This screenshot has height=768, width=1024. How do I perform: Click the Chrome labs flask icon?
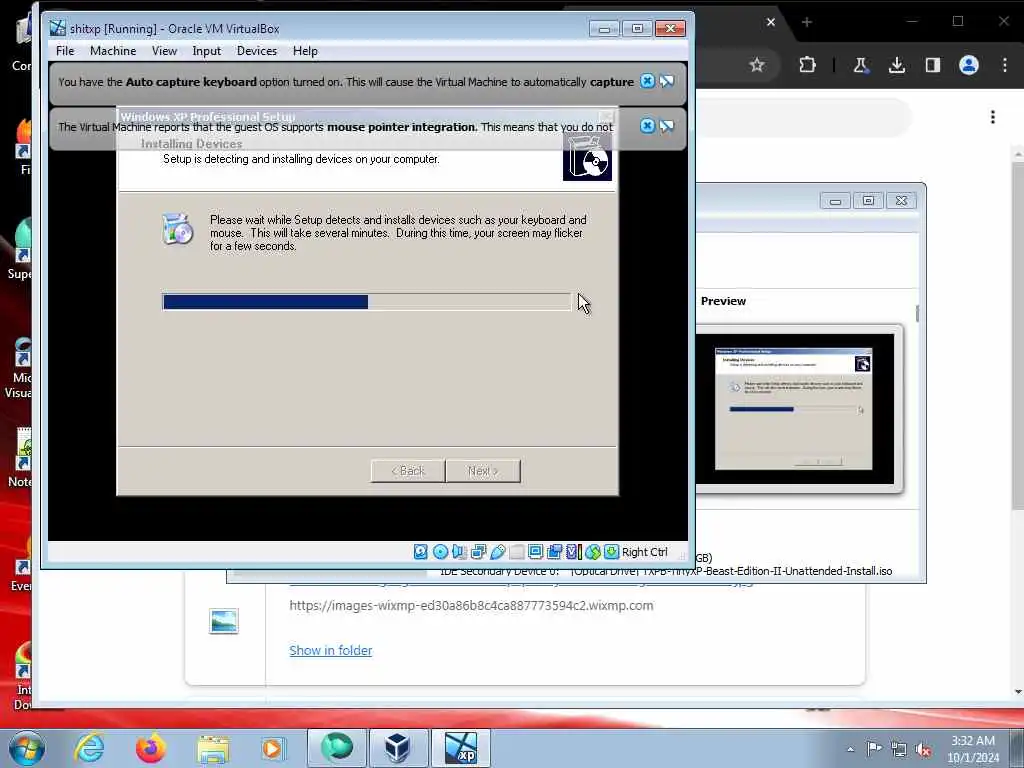pos(861,65)
